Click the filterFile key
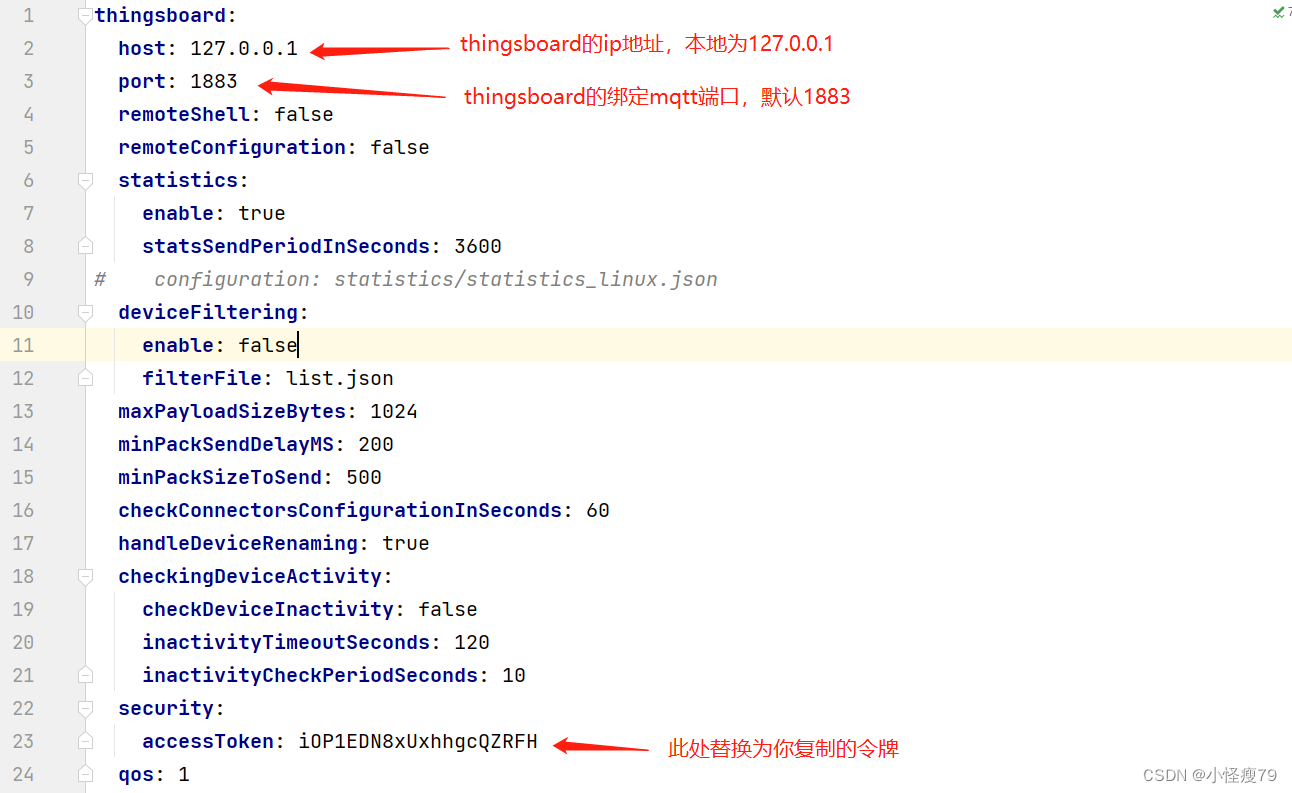 202,379
